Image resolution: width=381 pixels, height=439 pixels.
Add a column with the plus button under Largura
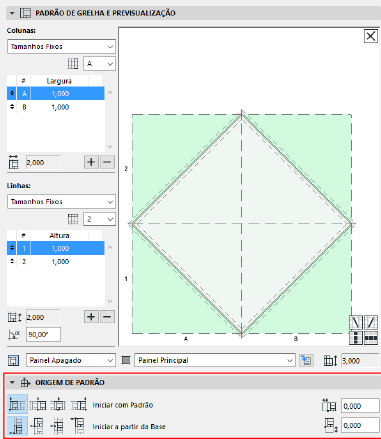[91, 162]
